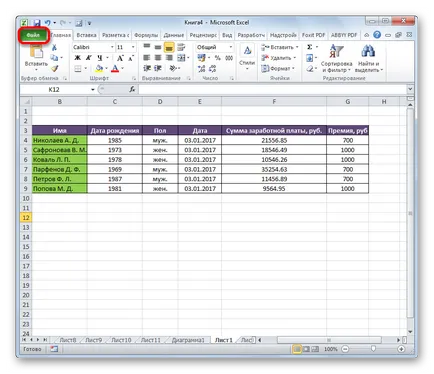The height and width of the screenshot is (374, 434).
Task: Open Сортировка и фильтр menu
Action: [336, 58]
